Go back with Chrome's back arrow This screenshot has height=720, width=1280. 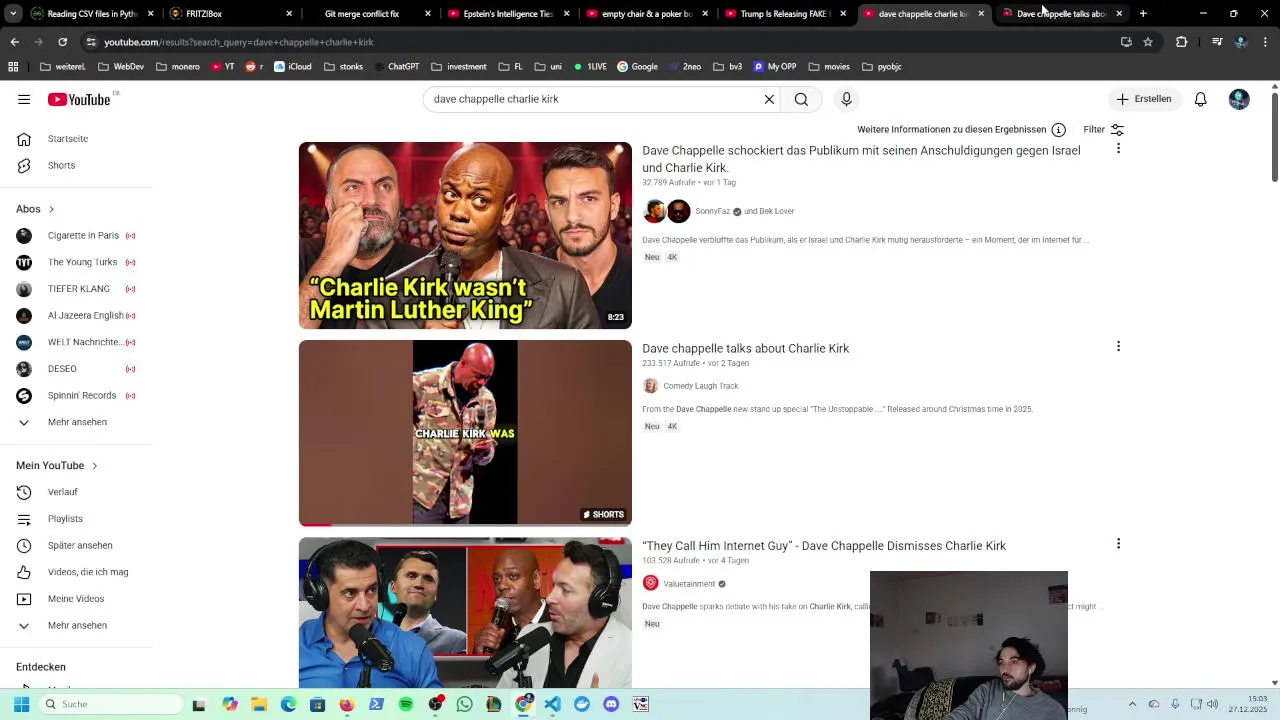(x=14, y=42)
